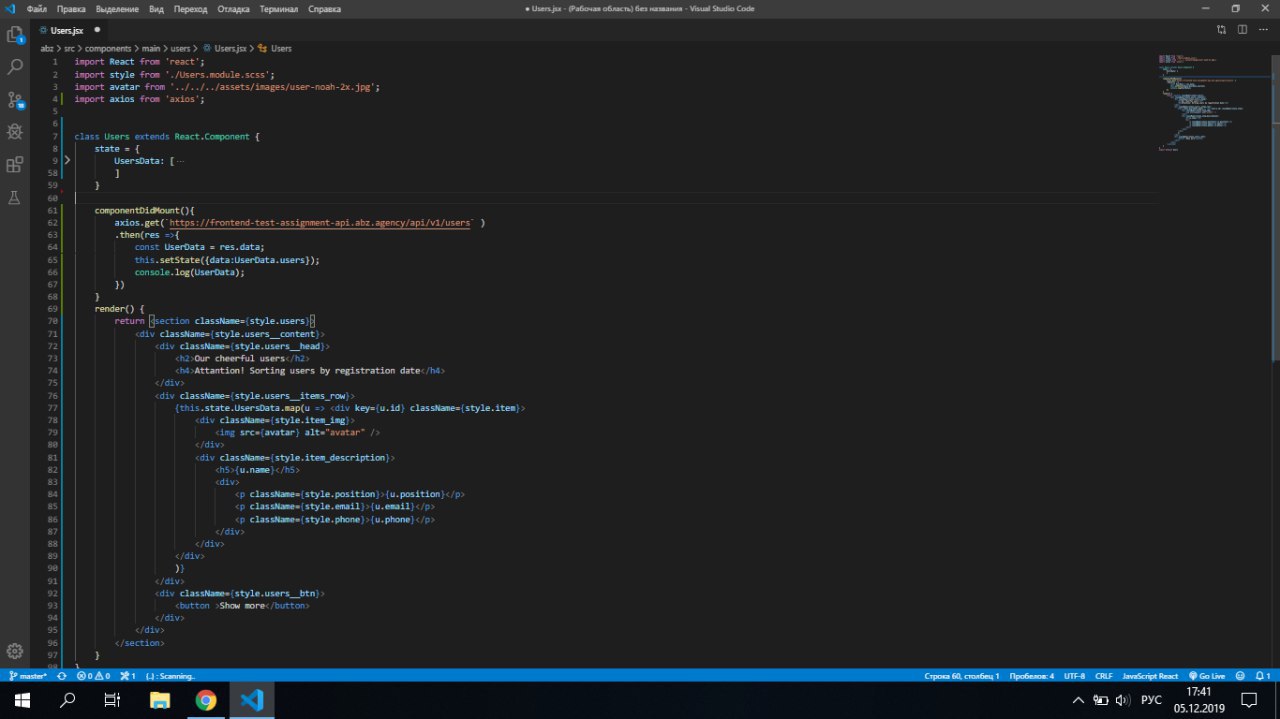The image size is (1280, 719).
Task: Select the Users.jsx editor tab
Action: tap(67, 30)
